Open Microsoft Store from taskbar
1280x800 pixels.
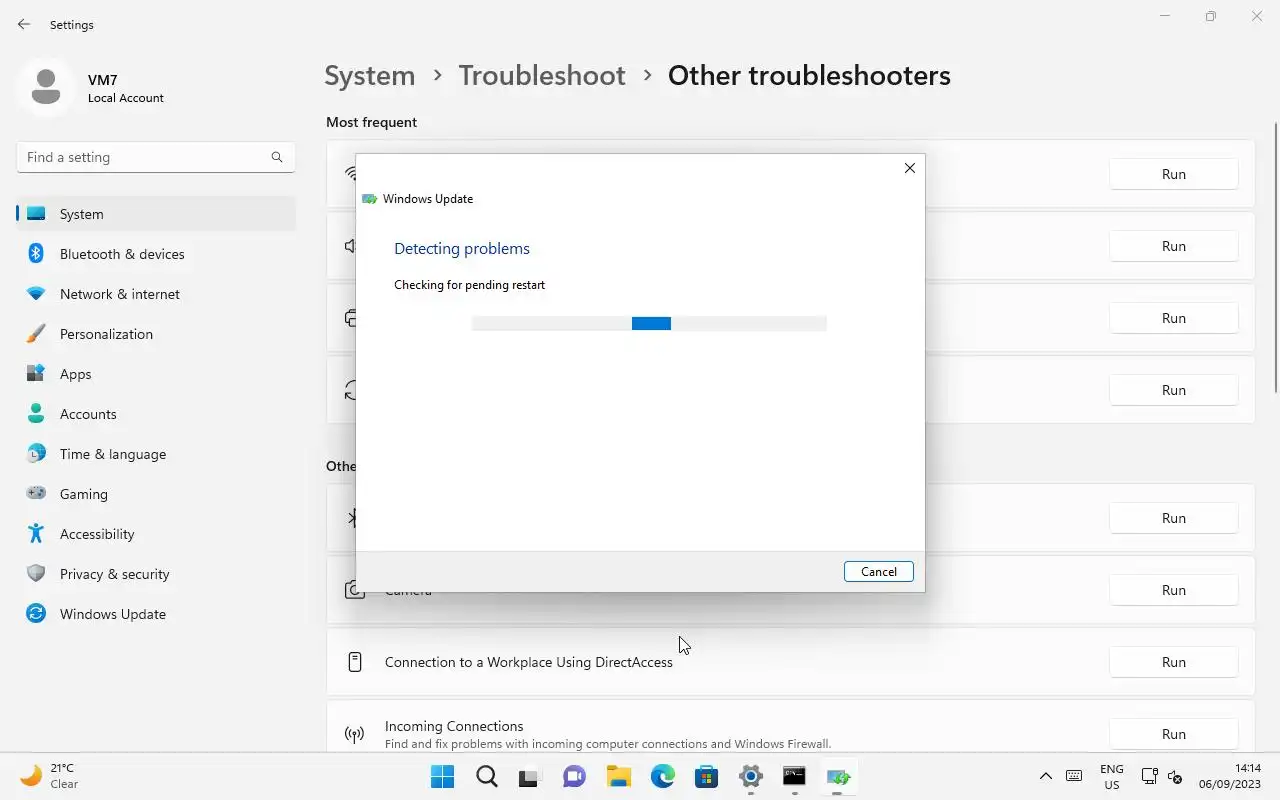tap(706, 776)
